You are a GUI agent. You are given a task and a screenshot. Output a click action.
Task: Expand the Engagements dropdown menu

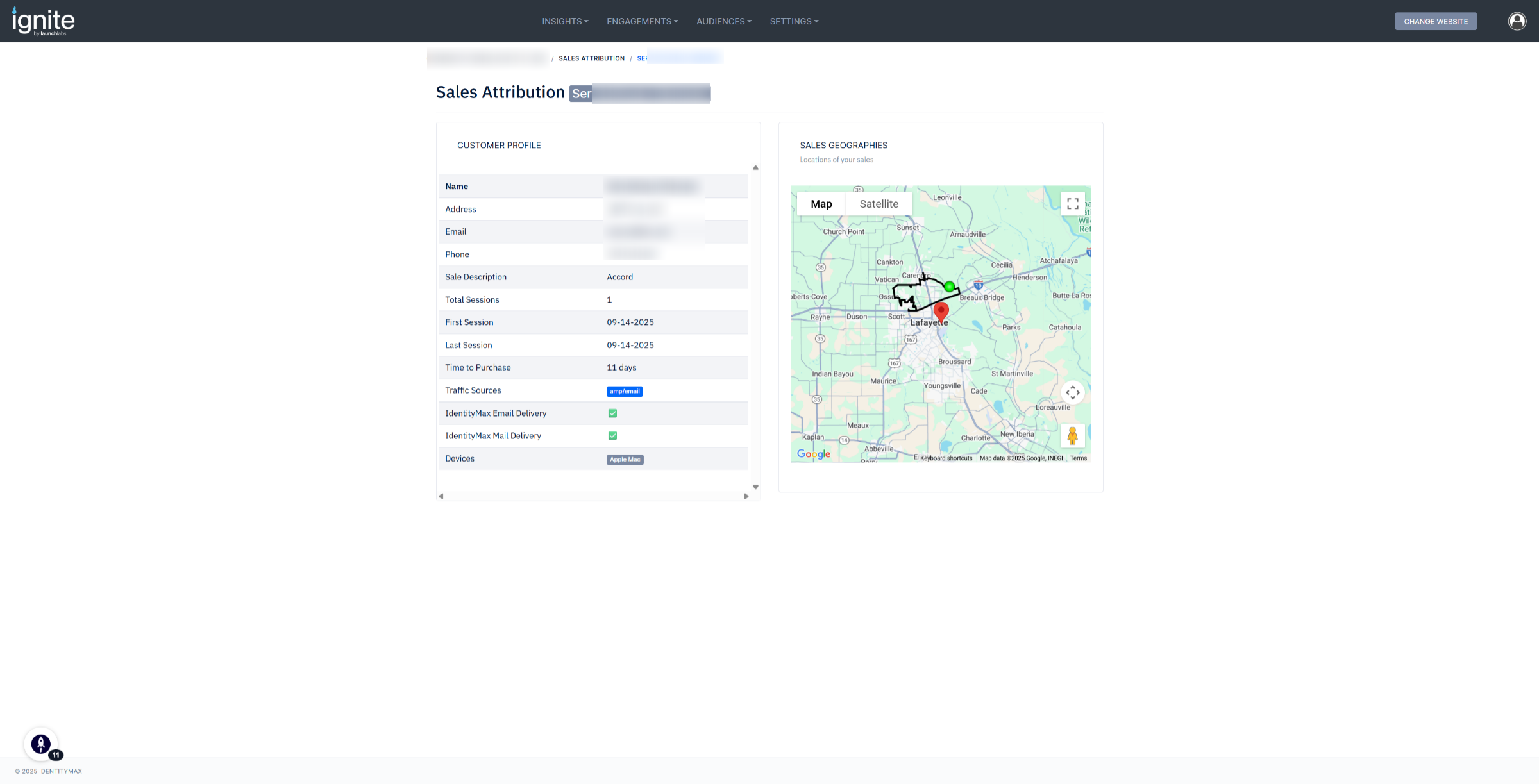pyautogui.click(x=642, y=21)
